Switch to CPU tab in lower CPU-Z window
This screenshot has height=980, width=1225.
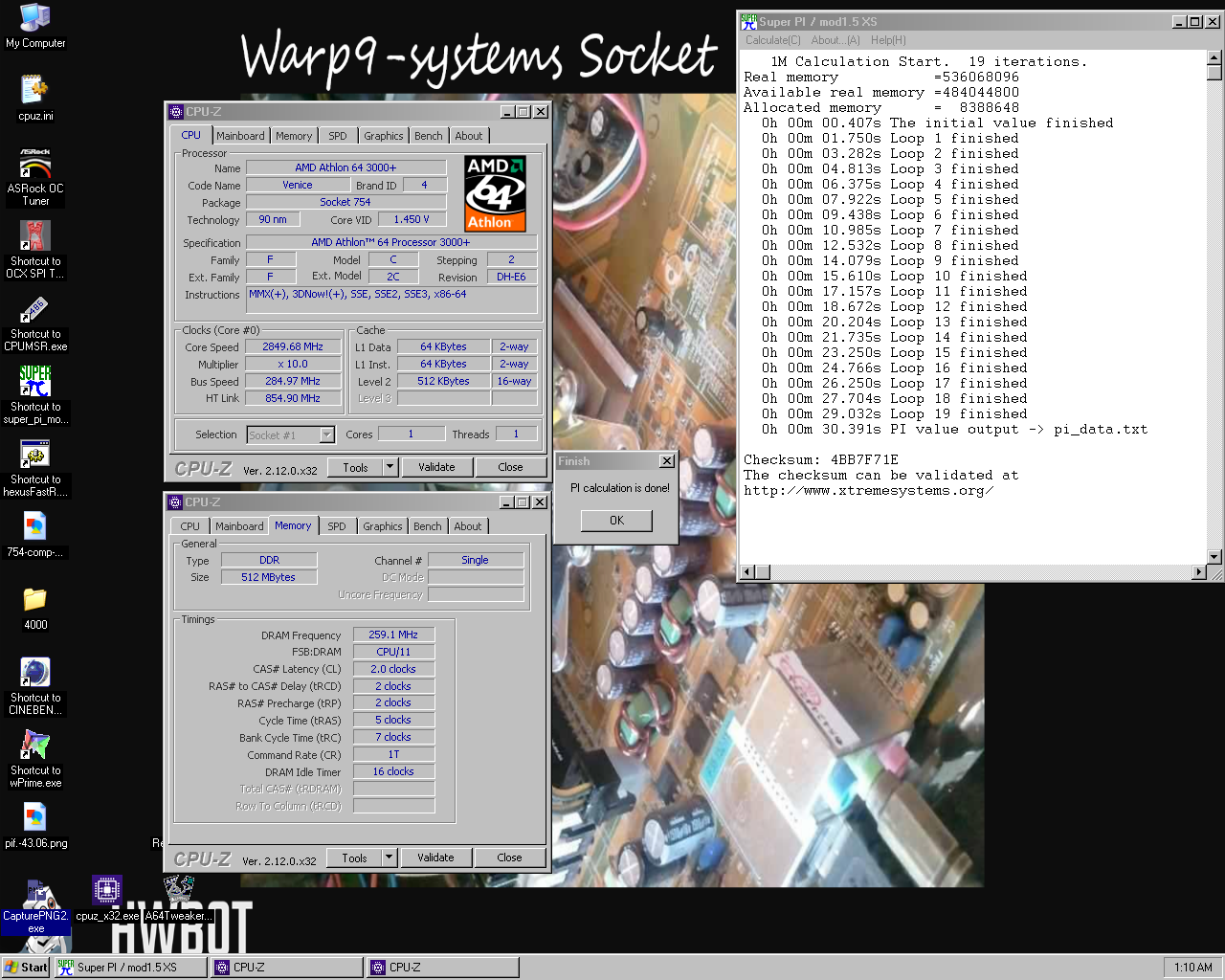point(190,526)
